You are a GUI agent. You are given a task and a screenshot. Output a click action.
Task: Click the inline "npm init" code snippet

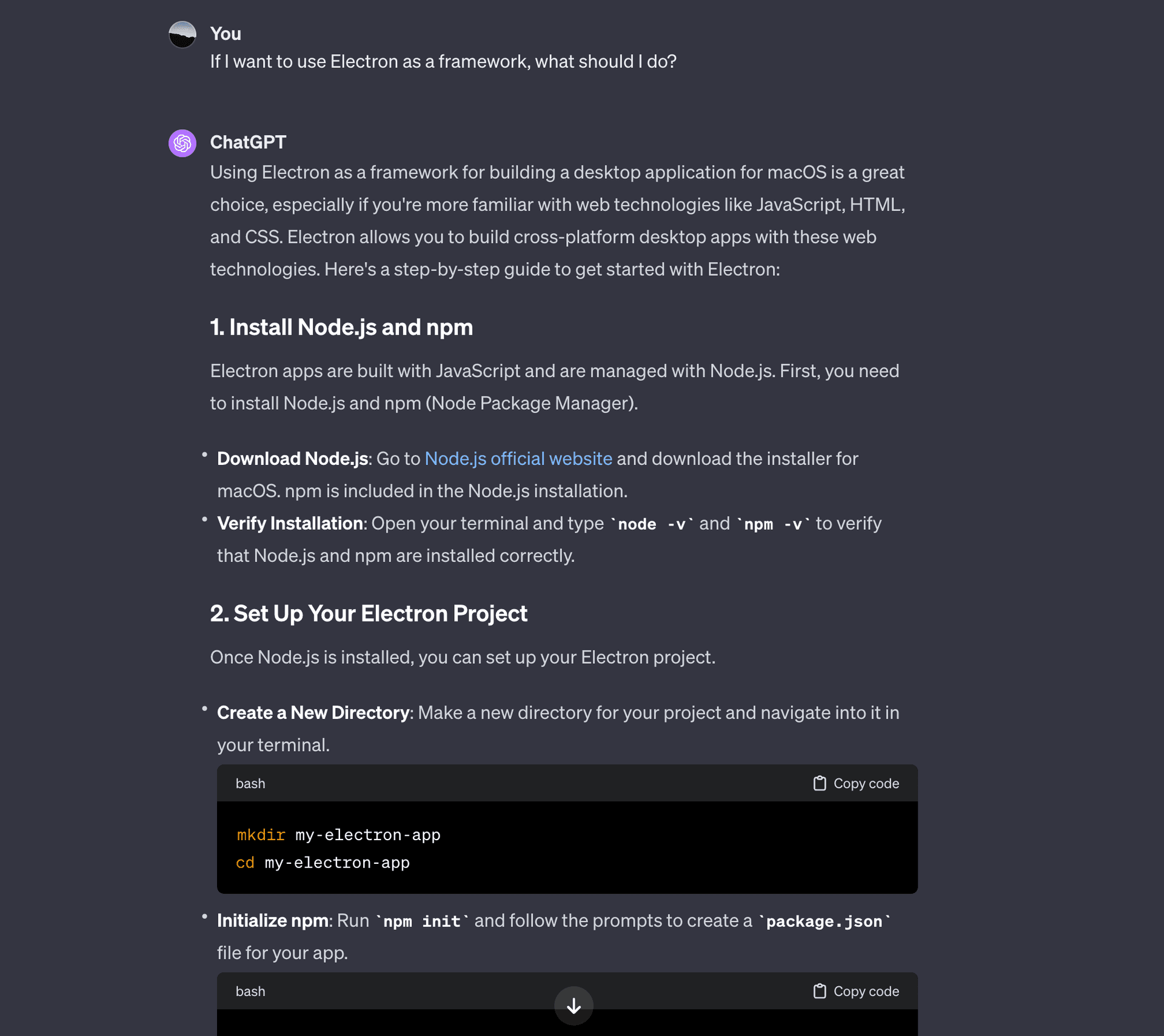(422, 921)
